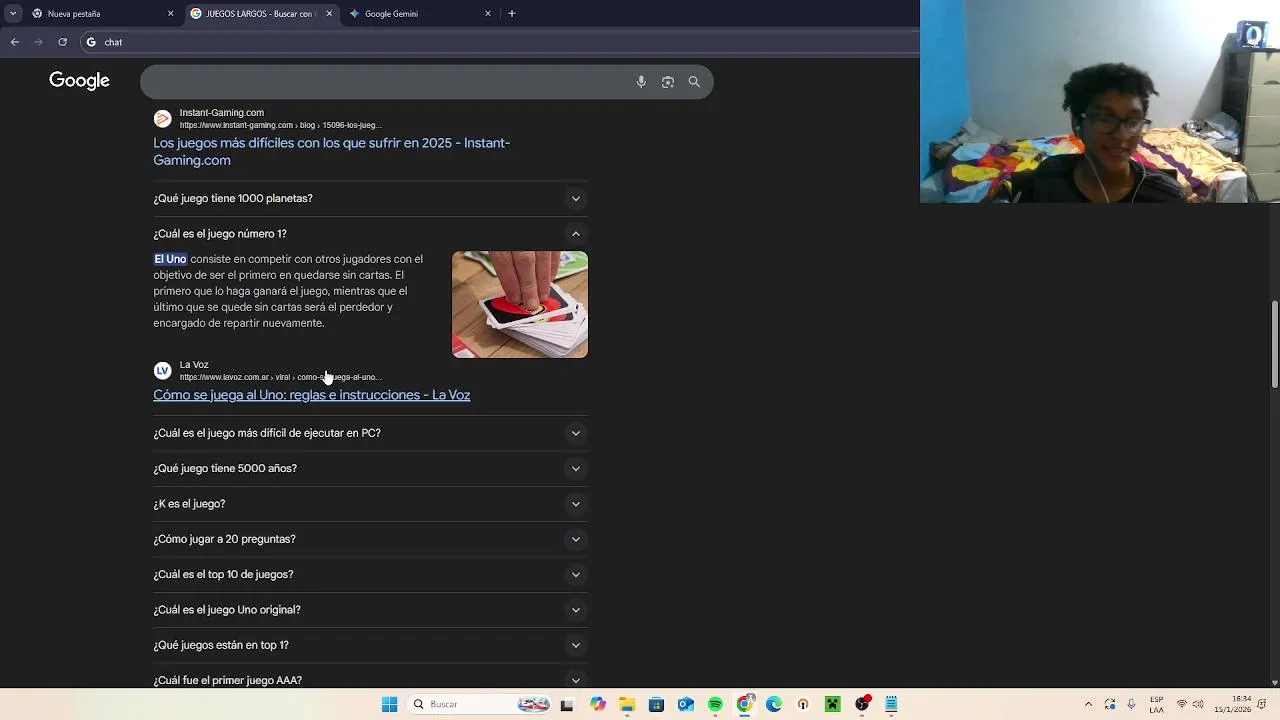
Task: Open Microsoft Edge from the taskbar
Action: [x=774, y=704]
